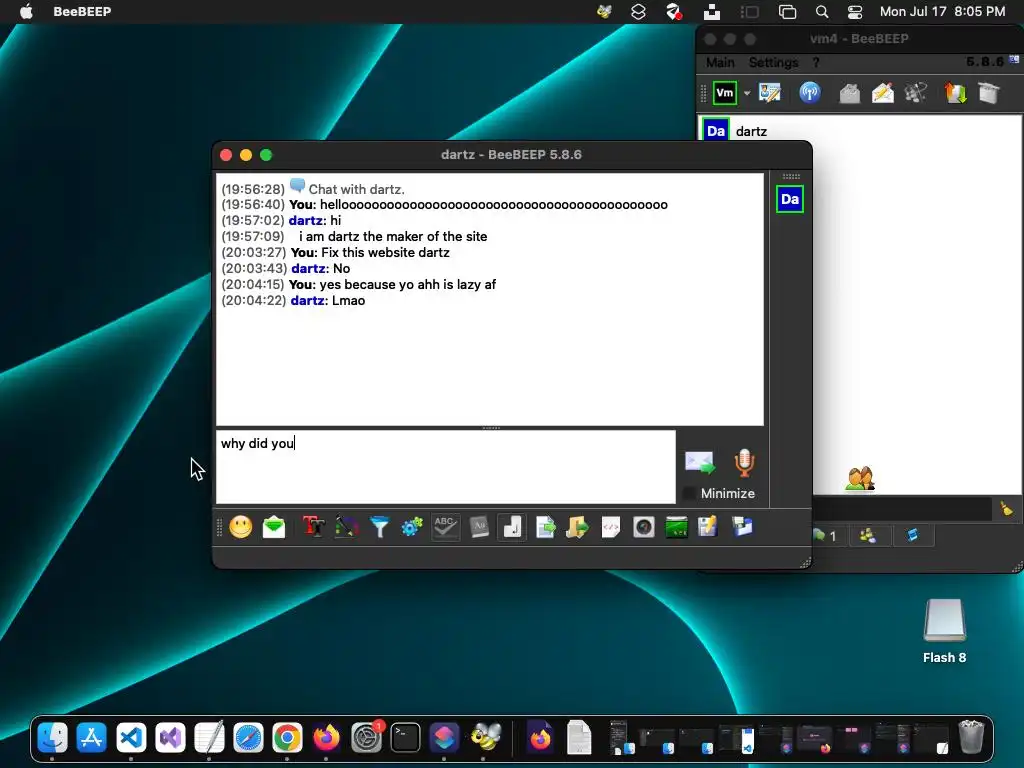Open Spotlight search in menu bar
Screen dimensions: 1024x768
[x=822, y=12]
